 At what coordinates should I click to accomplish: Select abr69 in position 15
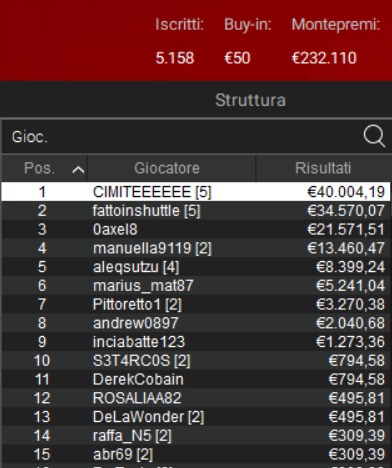click(196, 454)
